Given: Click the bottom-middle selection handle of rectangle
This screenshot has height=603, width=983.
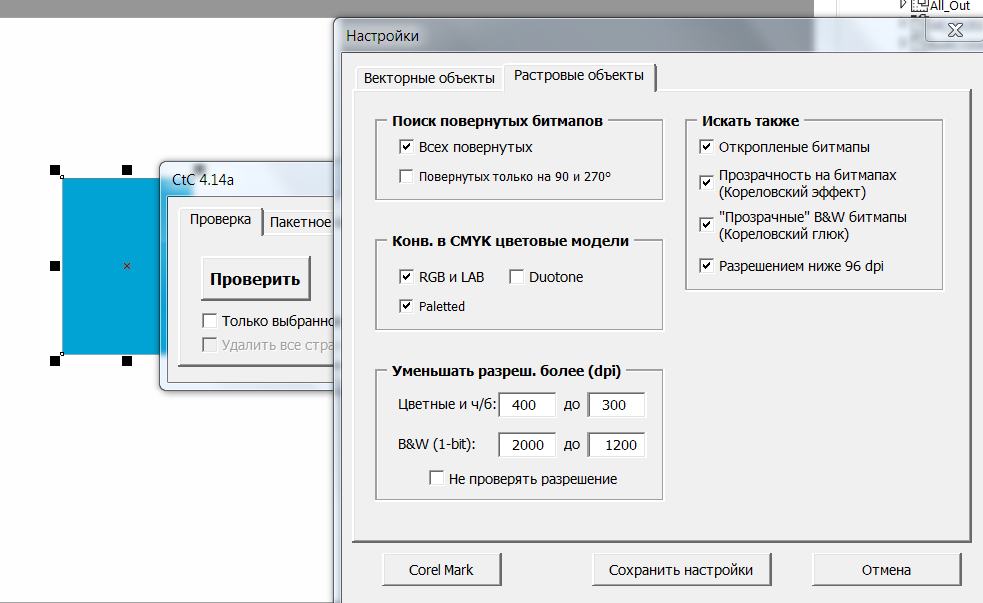Looking at the screenshot, I should tap(127, 361).
